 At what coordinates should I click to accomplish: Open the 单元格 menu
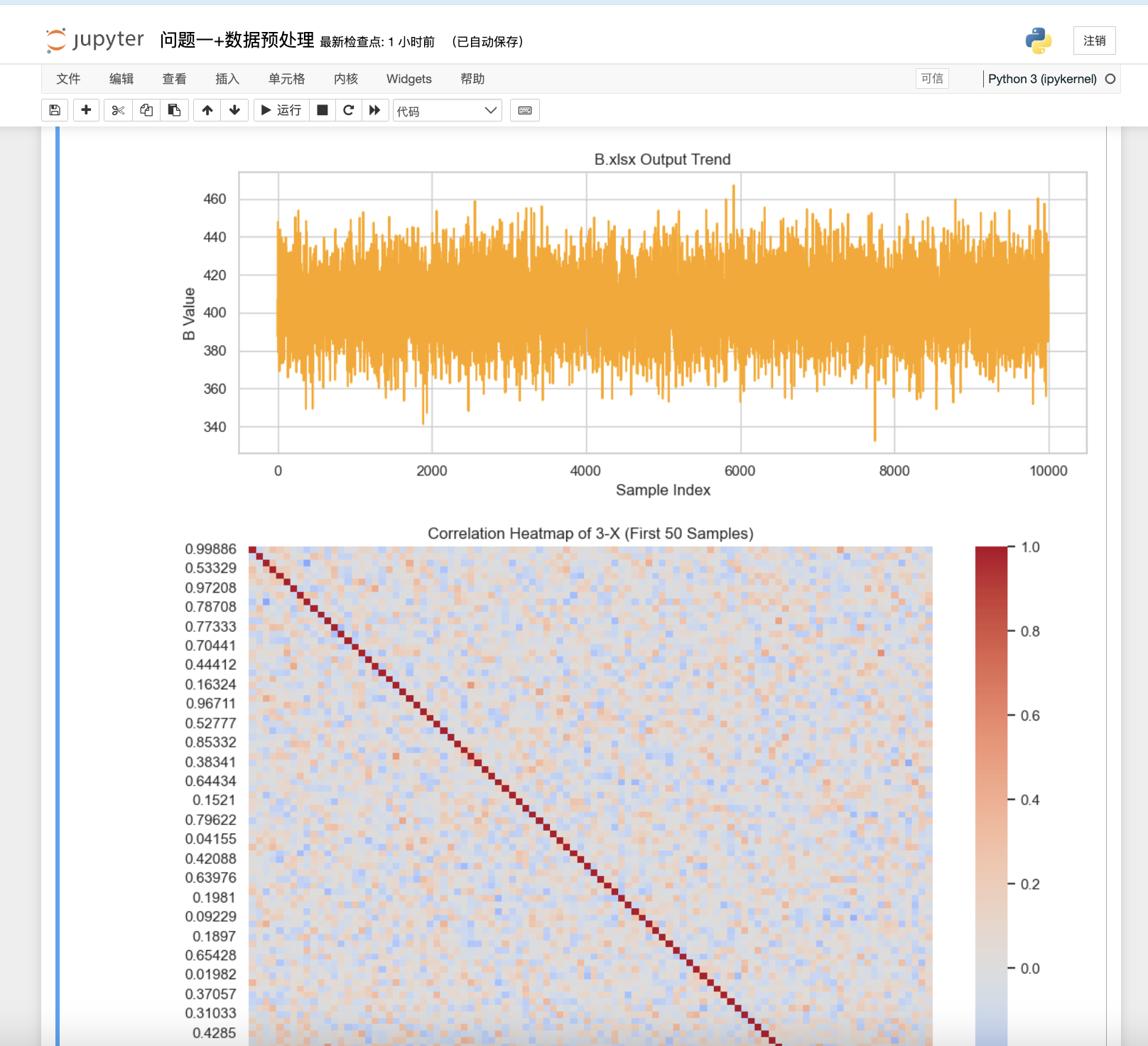tap(286, 79)
